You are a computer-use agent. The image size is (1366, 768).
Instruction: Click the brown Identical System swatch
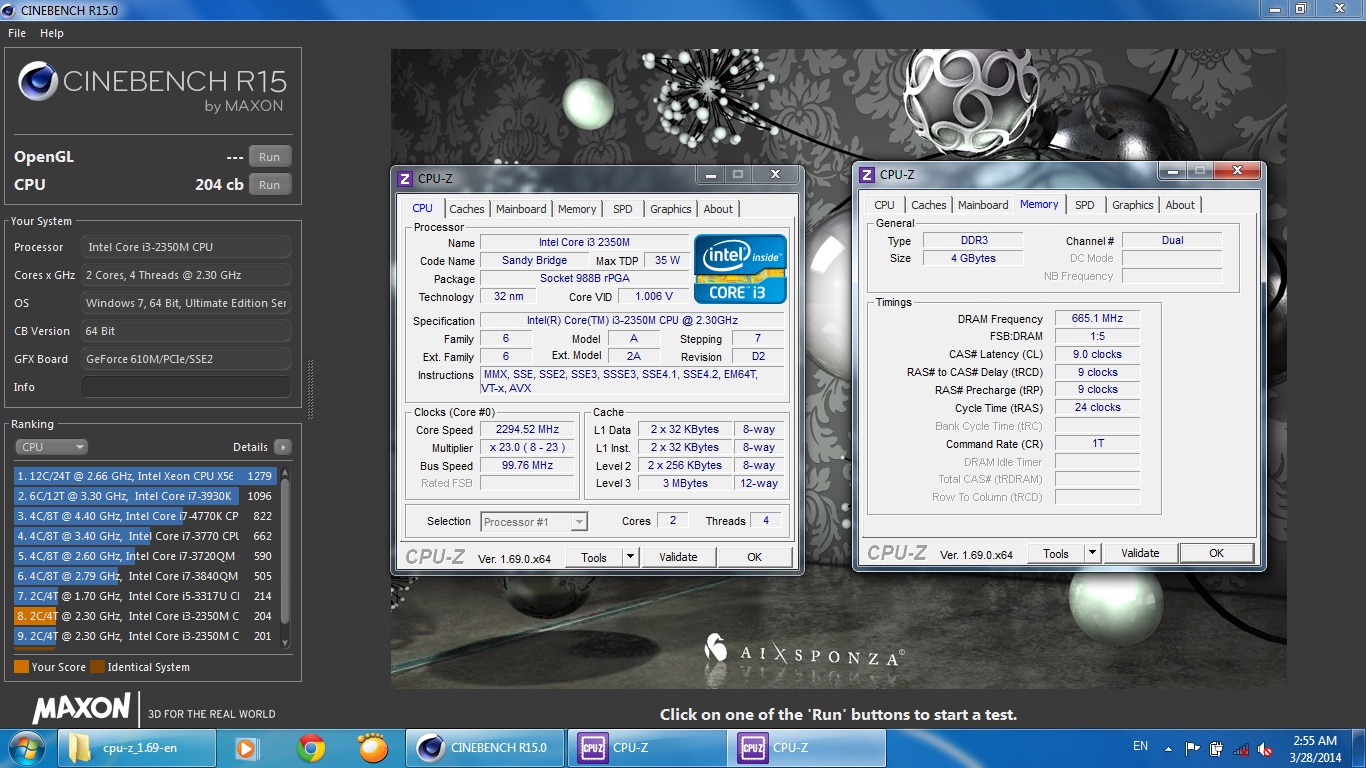click(x=97, y=666)
